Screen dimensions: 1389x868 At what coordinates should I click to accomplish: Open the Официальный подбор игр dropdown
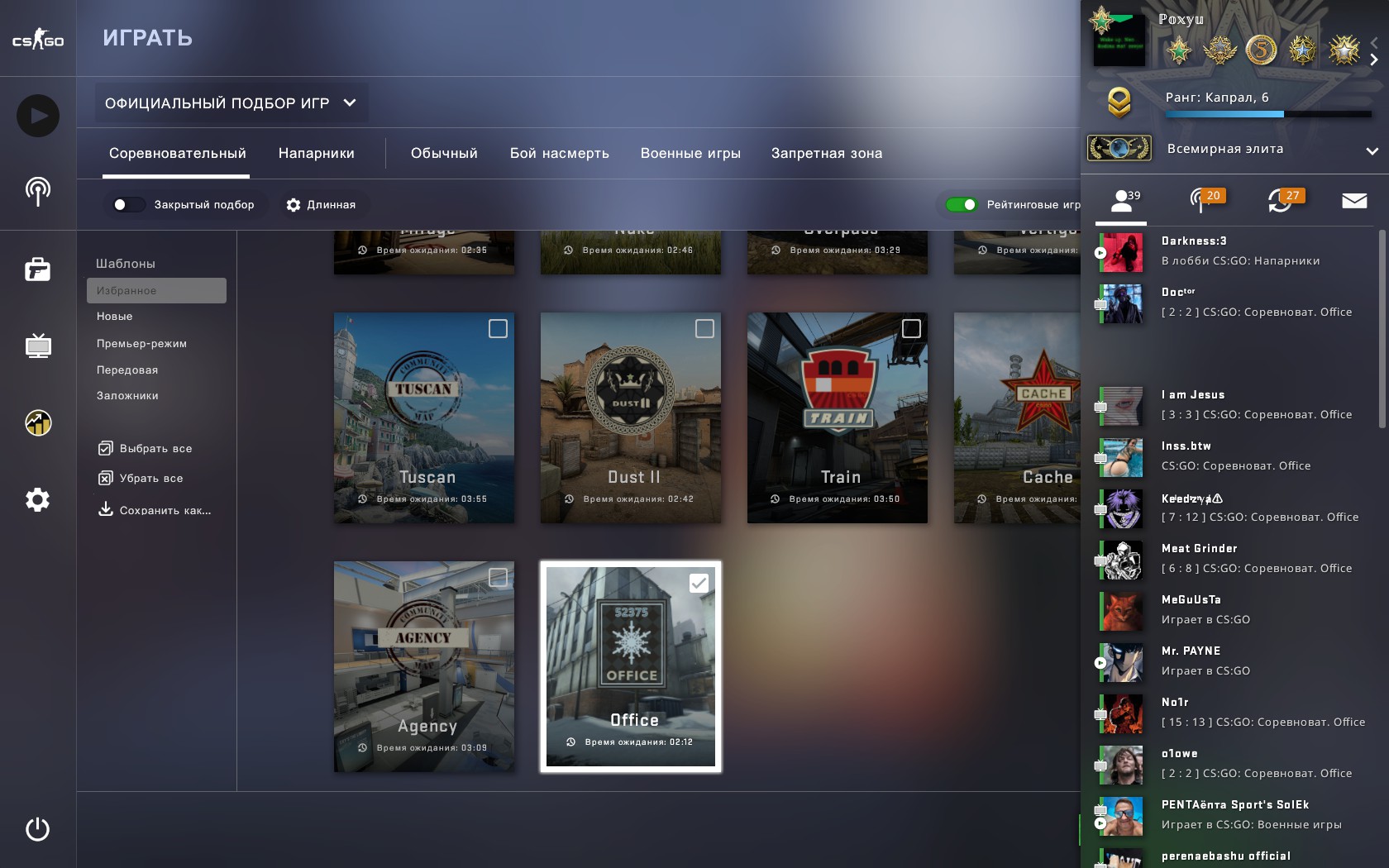click(x=231, y=103)
